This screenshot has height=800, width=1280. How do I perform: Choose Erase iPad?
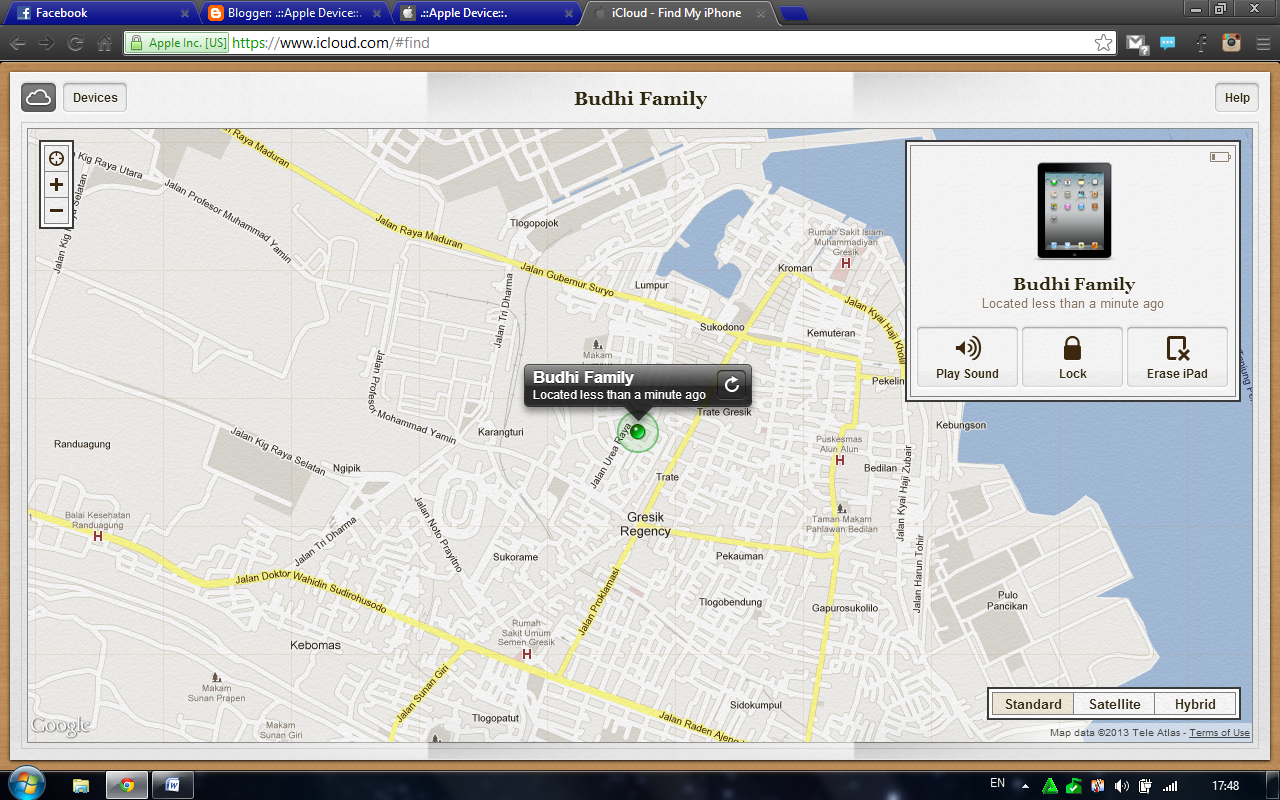click(x=1177, y=356)
